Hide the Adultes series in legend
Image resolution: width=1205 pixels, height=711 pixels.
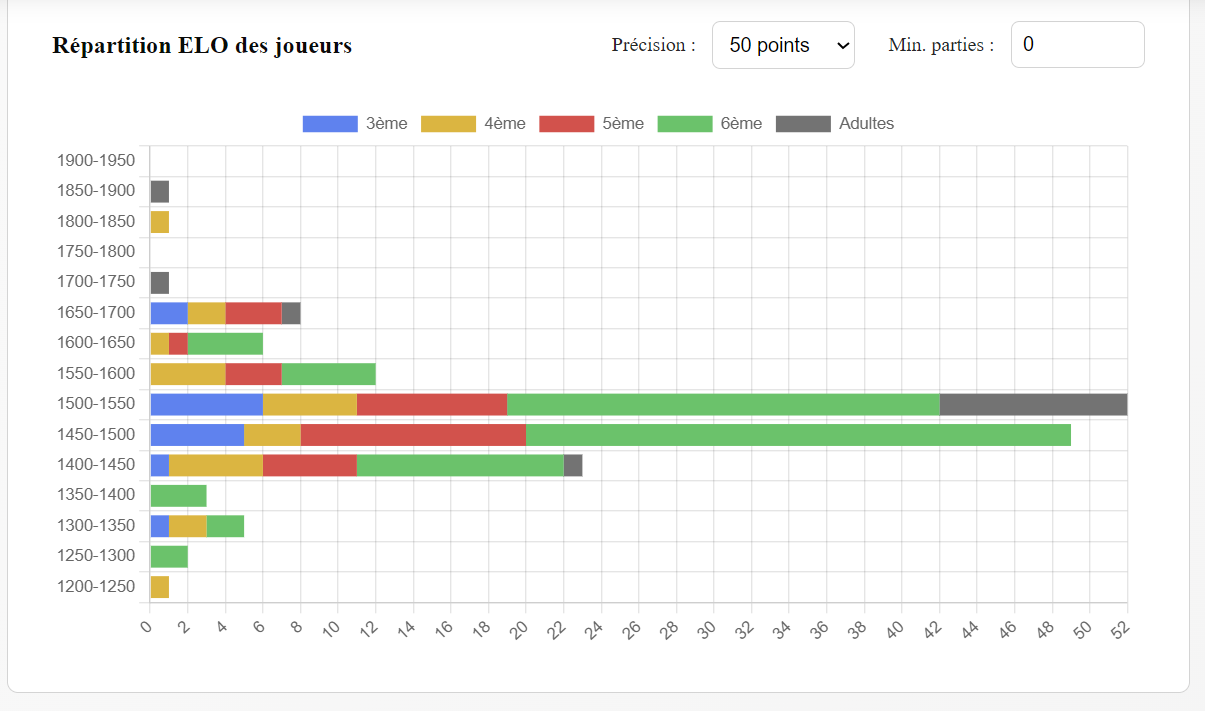[803, 124]
